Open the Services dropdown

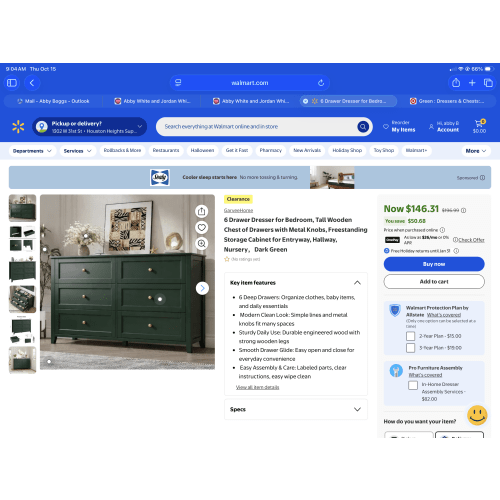click(x=78, y=151)
